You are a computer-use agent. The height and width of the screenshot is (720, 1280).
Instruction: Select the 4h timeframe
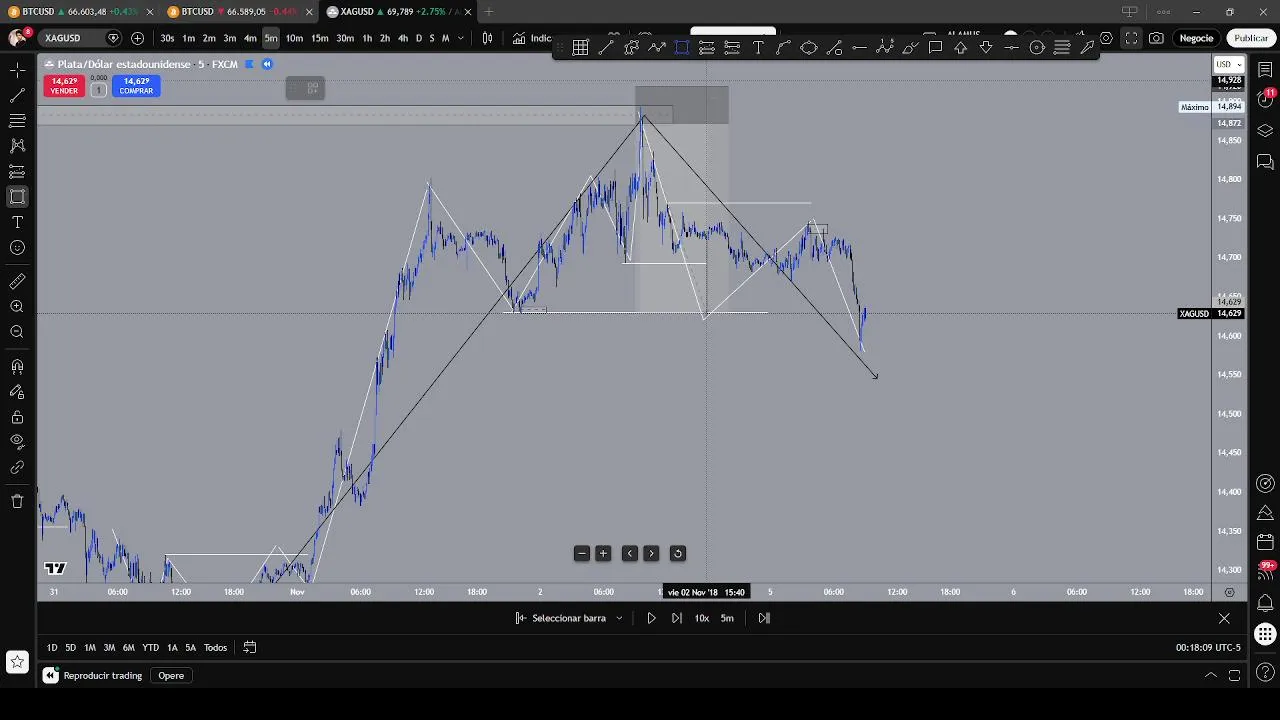[x=403, y=38]
